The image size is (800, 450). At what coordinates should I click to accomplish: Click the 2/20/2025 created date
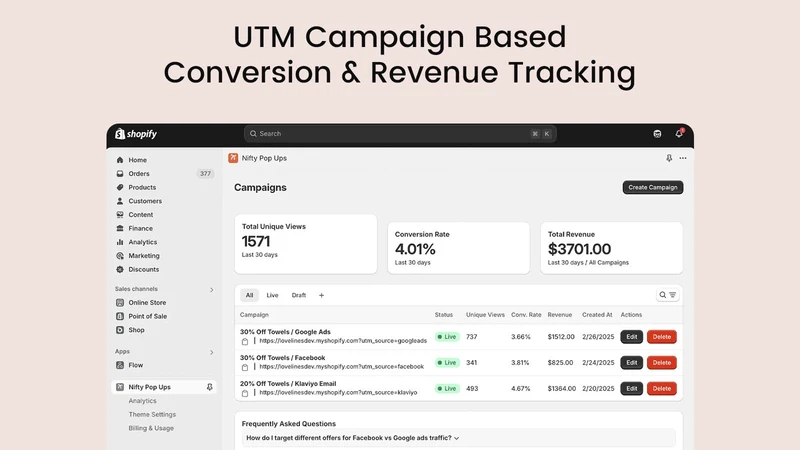(x=598, y=389)
